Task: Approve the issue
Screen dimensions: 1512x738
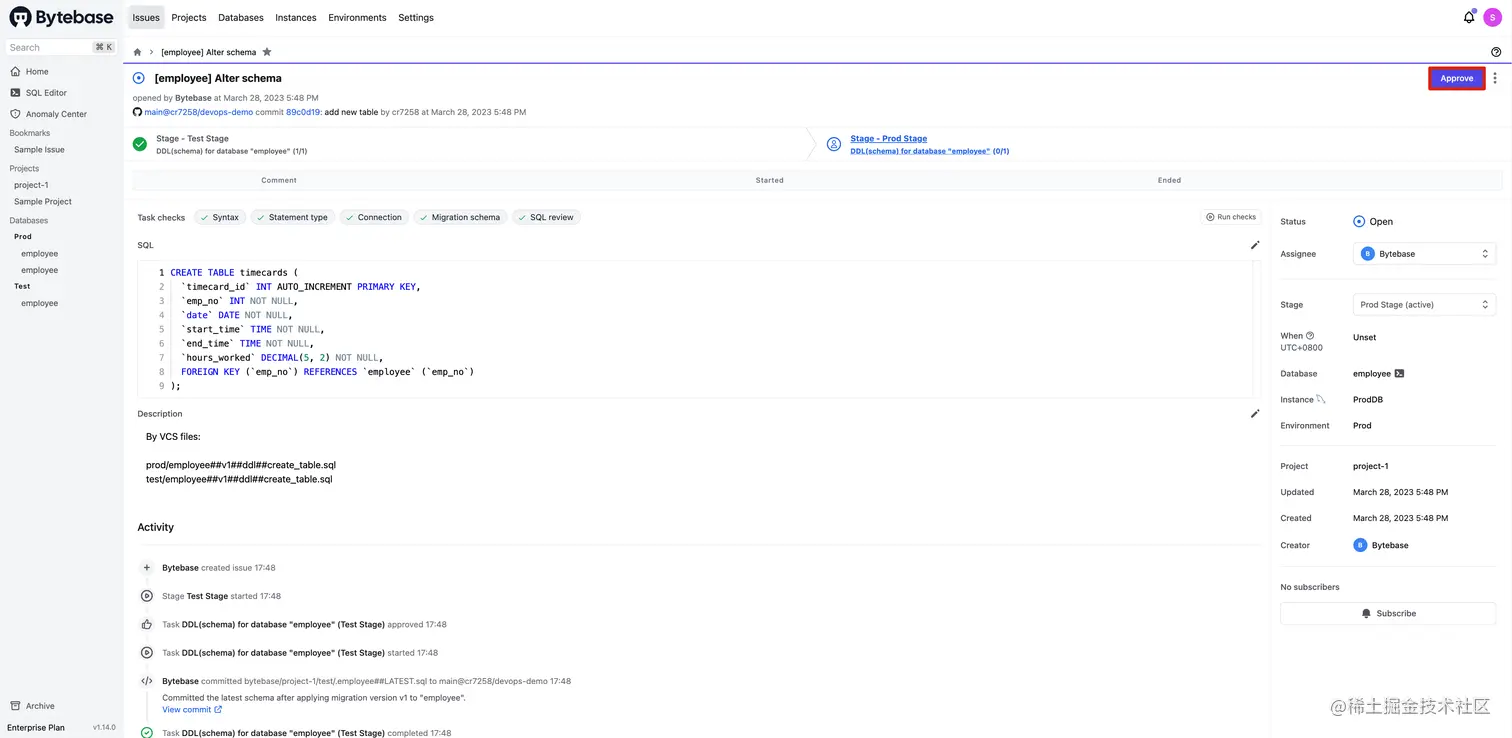Action: point(1456,78)
